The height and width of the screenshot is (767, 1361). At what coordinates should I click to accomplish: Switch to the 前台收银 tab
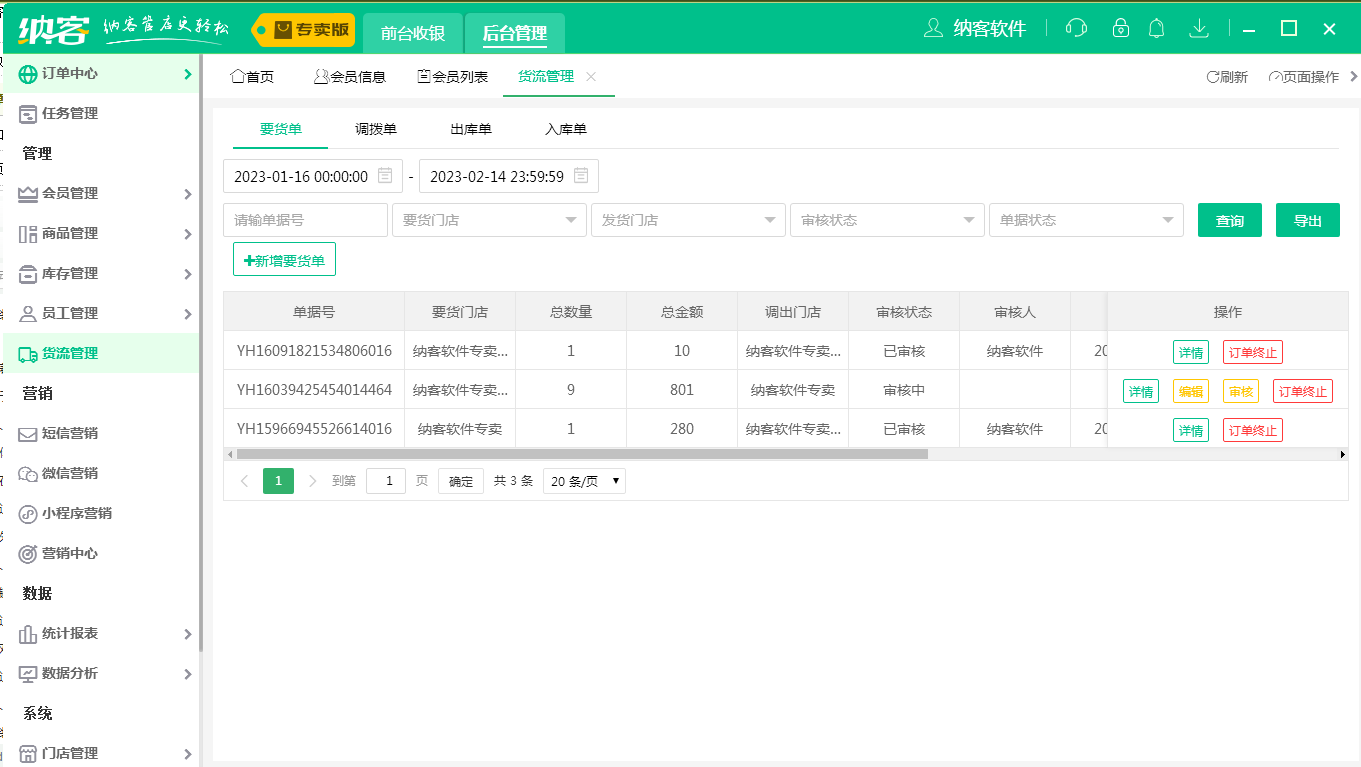tap(413, 32)
